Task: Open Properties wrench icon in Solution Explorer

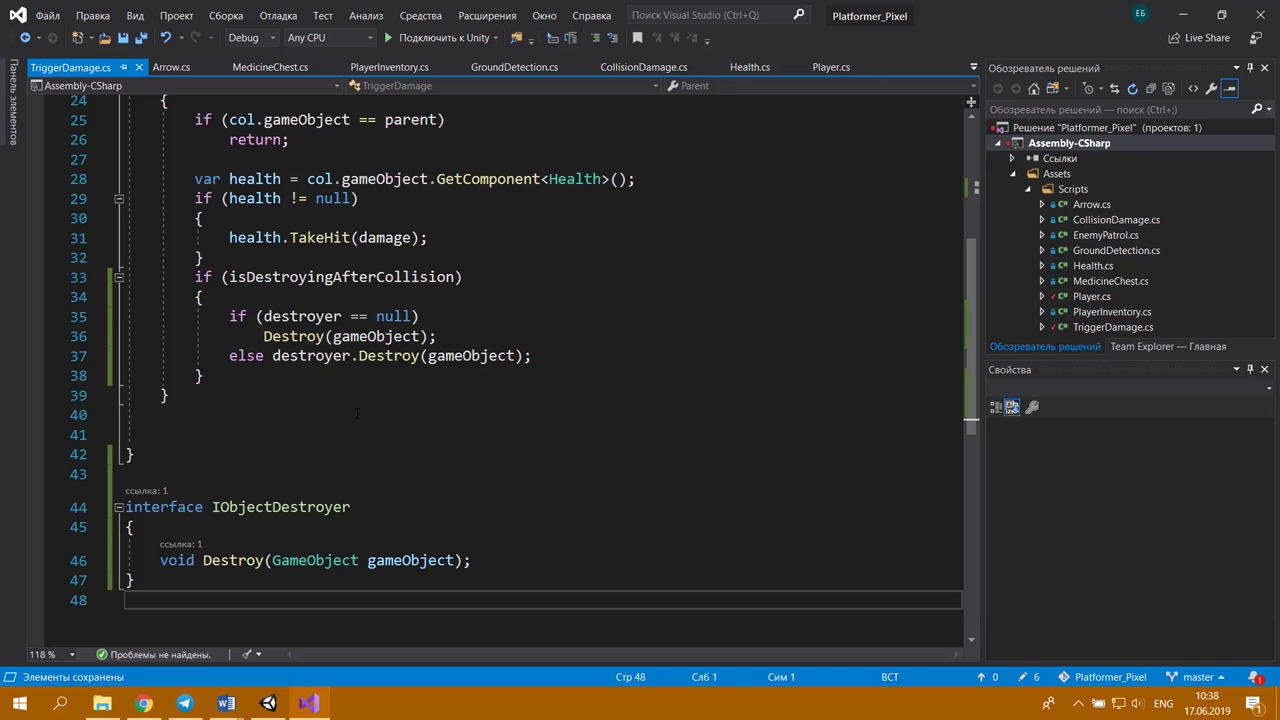Action: tap(1211, 89)
